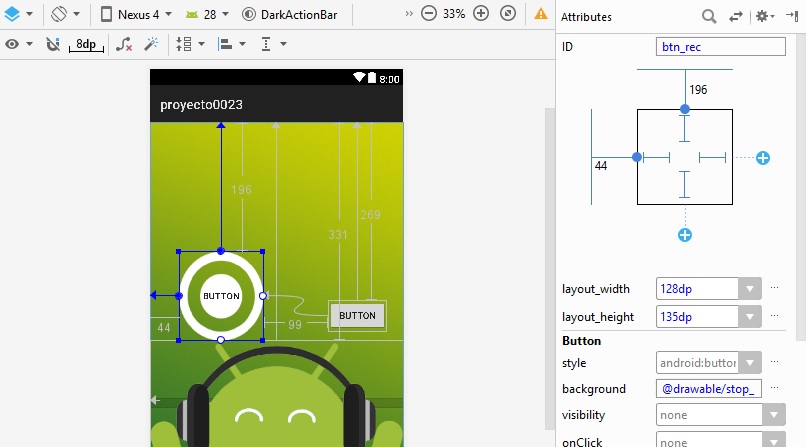Screen dimensions: 806x447
Task: Clear all constraints
Action: click(x=124, y=44)
